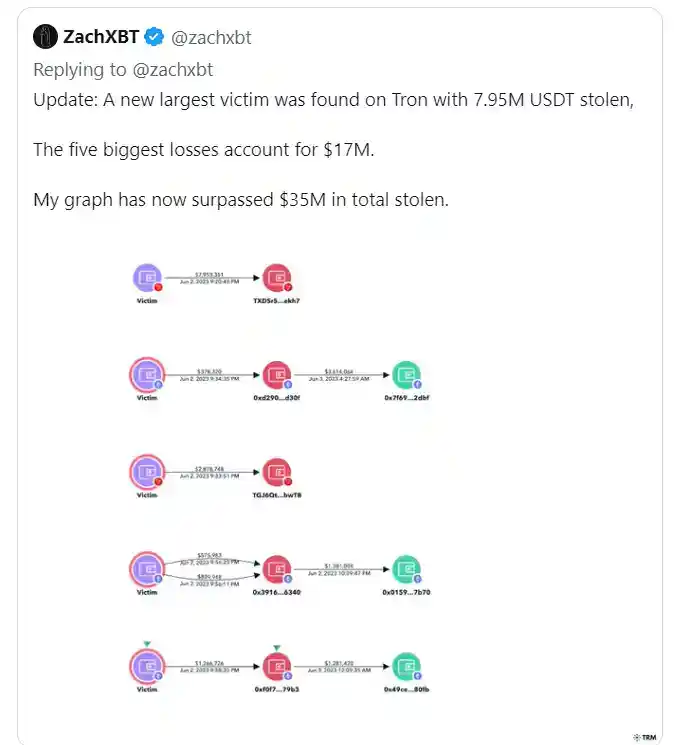Screen dimensions: 683x745
Task: Click the blue verified badge
Action: click(x=154, y=38)
